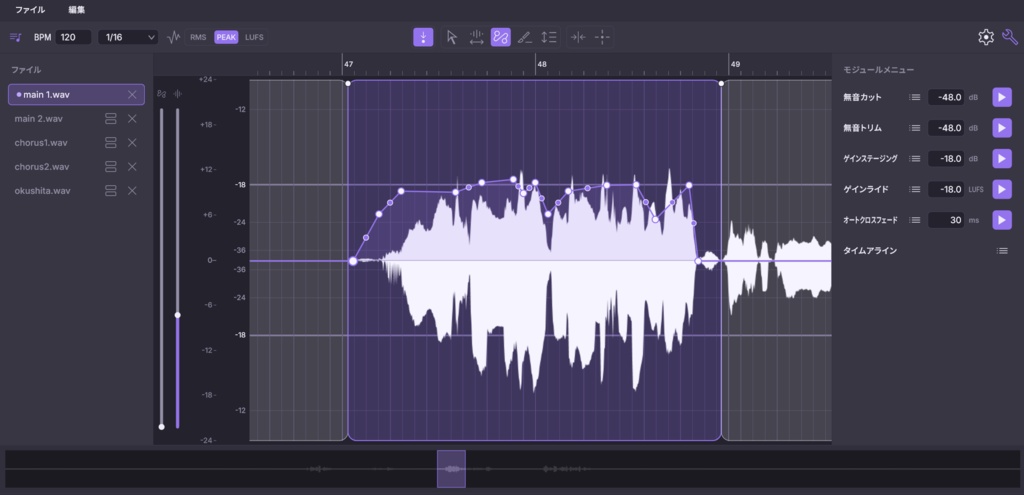
Task: Click the timeline ruler marker 48
Action: coord(541,65)
